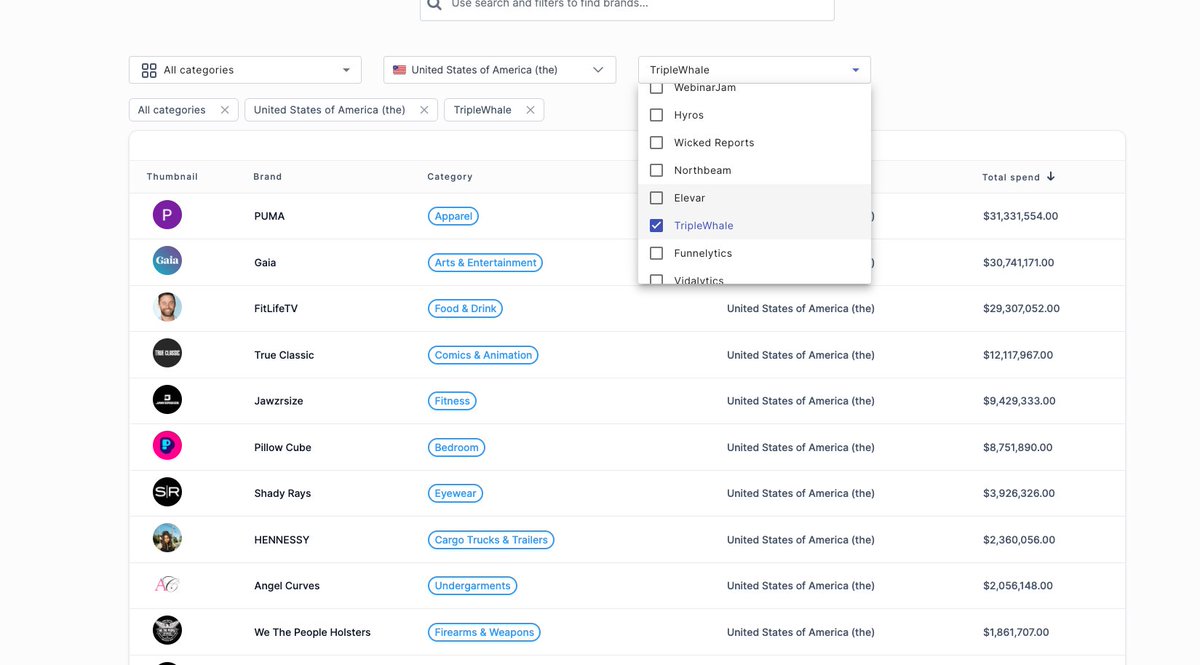Check the Hyros option
1200x665 pixels.
pyautogui.click(x=656, y=115)
